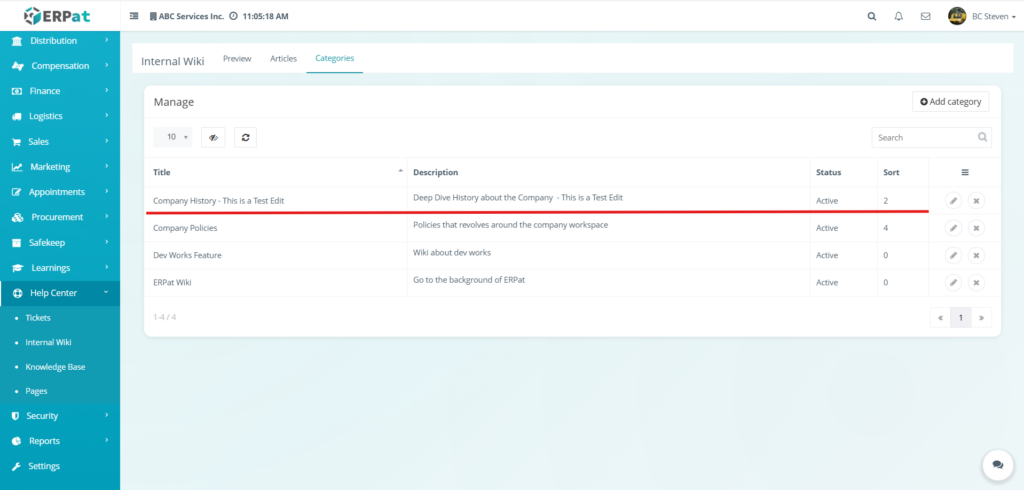Open the chat bubble widget

pos(997,465)
